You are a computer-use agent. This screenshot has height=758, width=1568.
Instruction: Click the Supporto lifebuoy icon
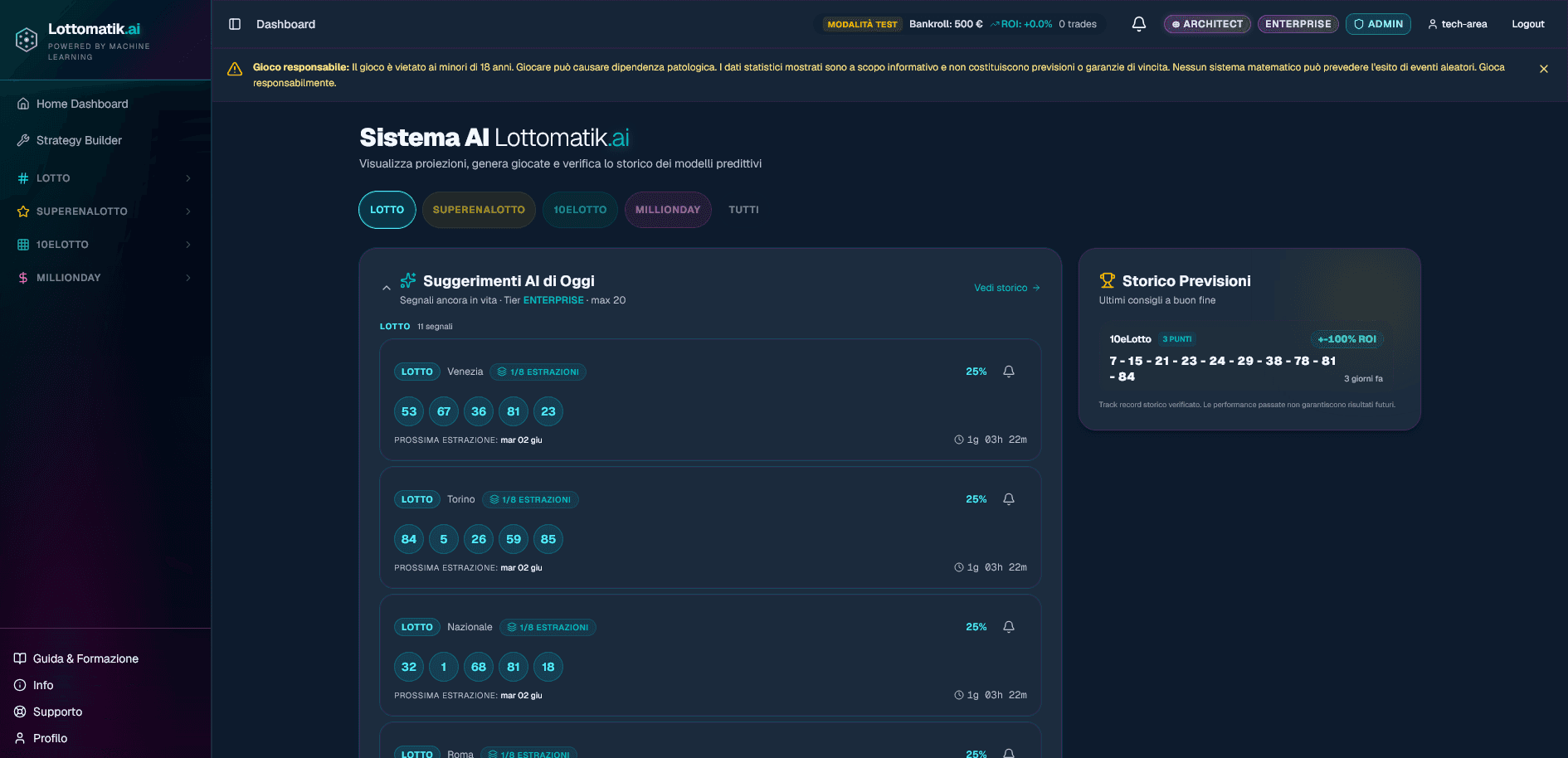(x=20, y=712)
